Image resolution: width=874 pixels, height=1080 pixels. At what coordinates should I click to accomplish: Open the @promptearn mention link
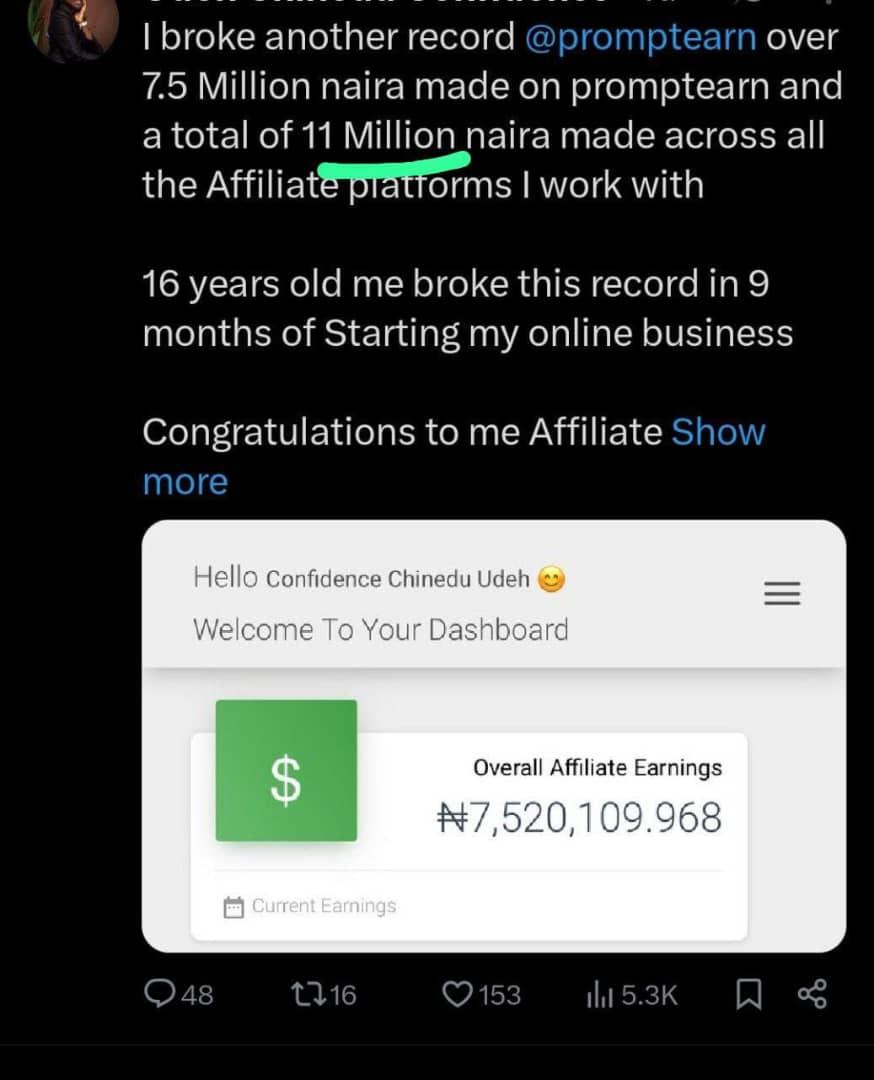pos(640,37)
